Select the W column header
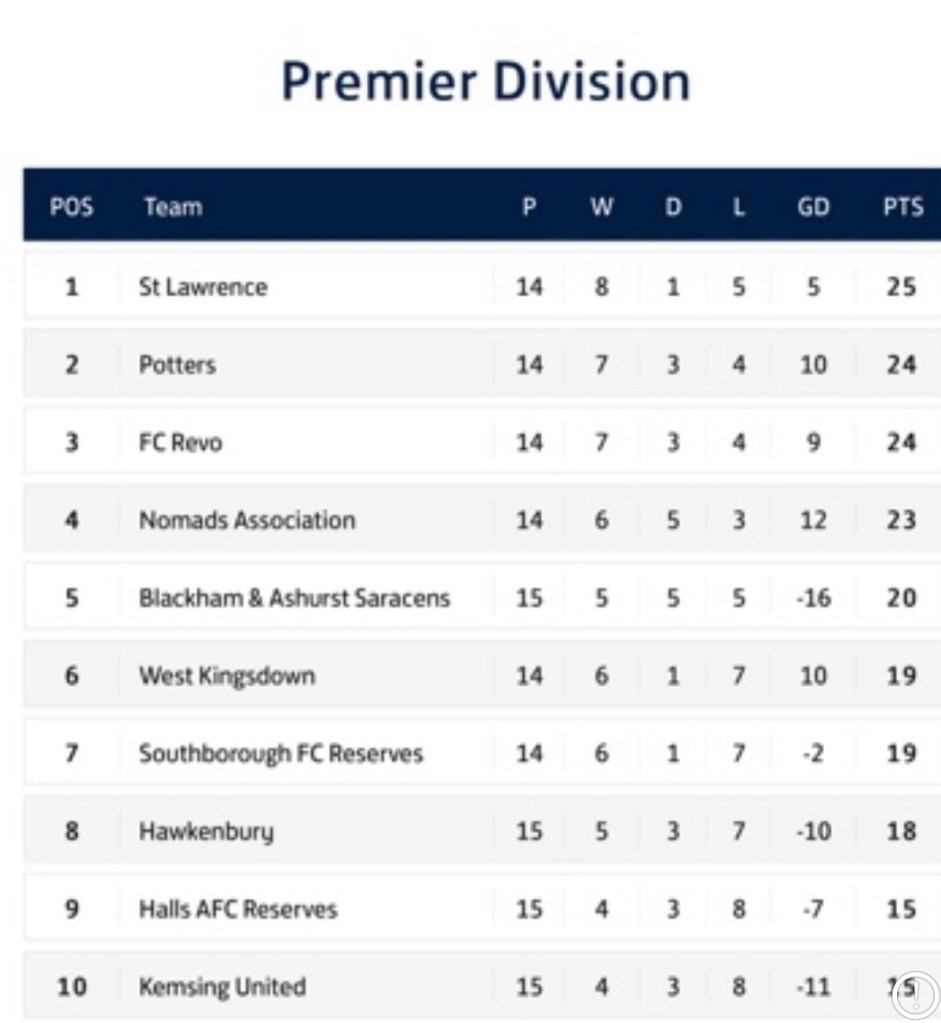 (x=601, y=208)
